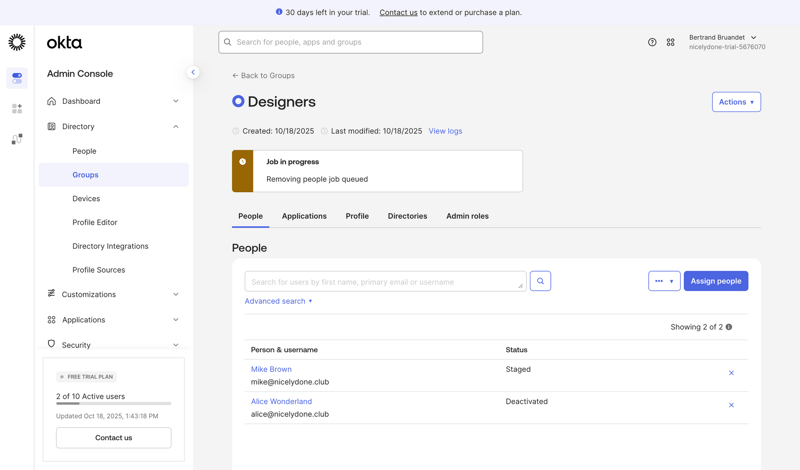Click the info icon in trial banner

point(279,12)
